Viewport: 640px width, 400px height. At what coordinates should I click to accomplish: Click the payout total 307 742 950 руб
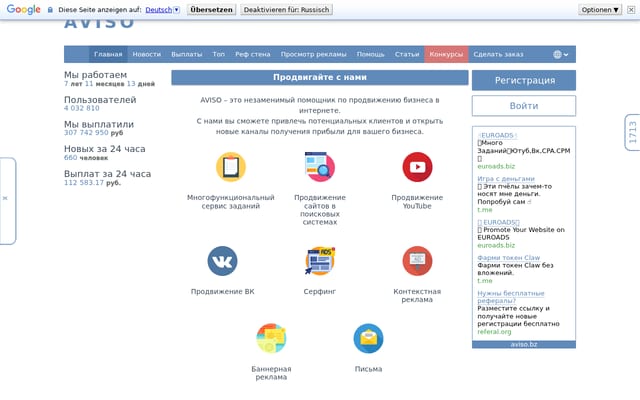(93, 133)
